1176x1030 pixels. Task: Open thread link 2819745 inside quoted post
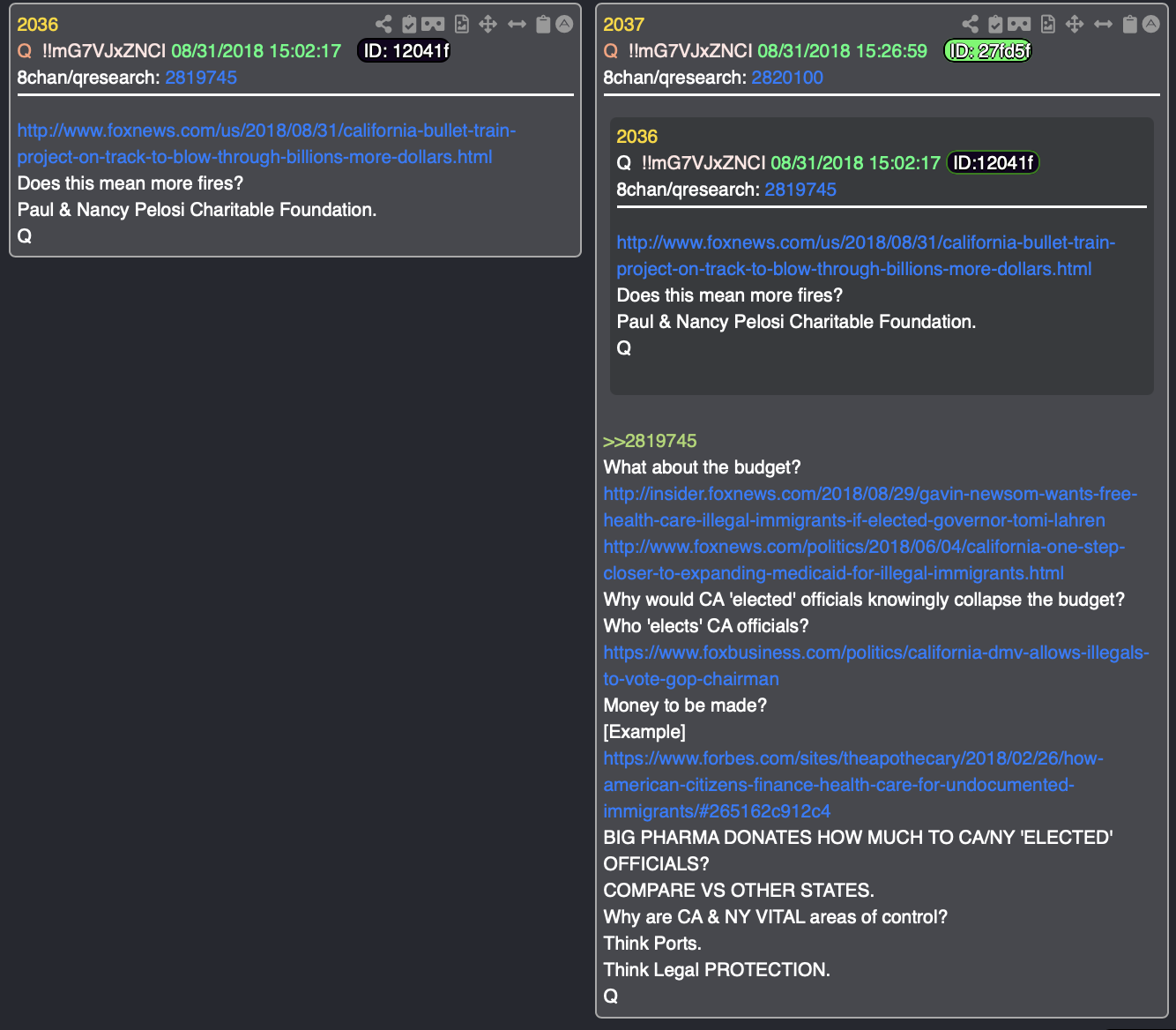800,190
